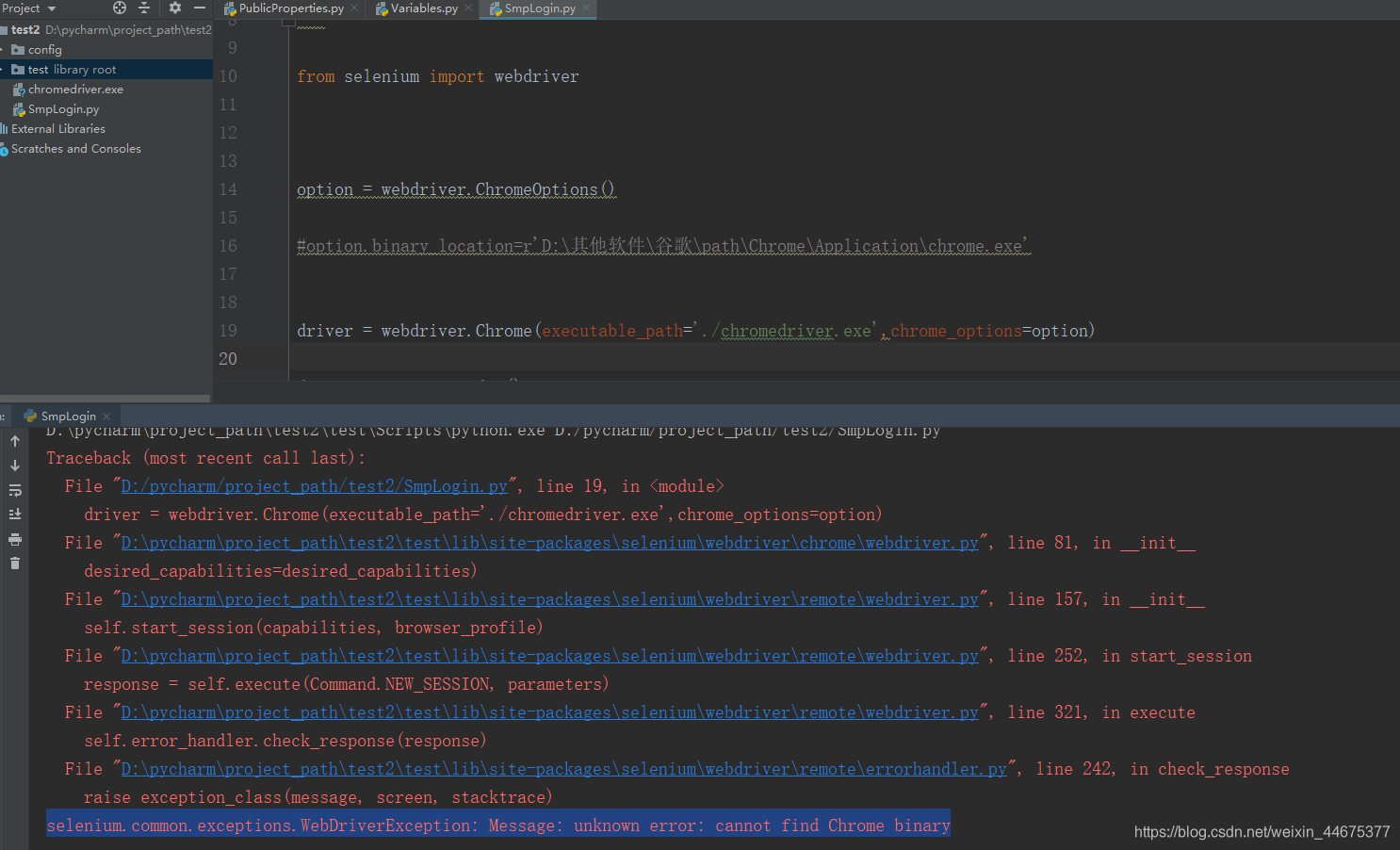The image size is (1400, 850).
Task: Clear the run console with trash icon
Action: coord(15,563)
